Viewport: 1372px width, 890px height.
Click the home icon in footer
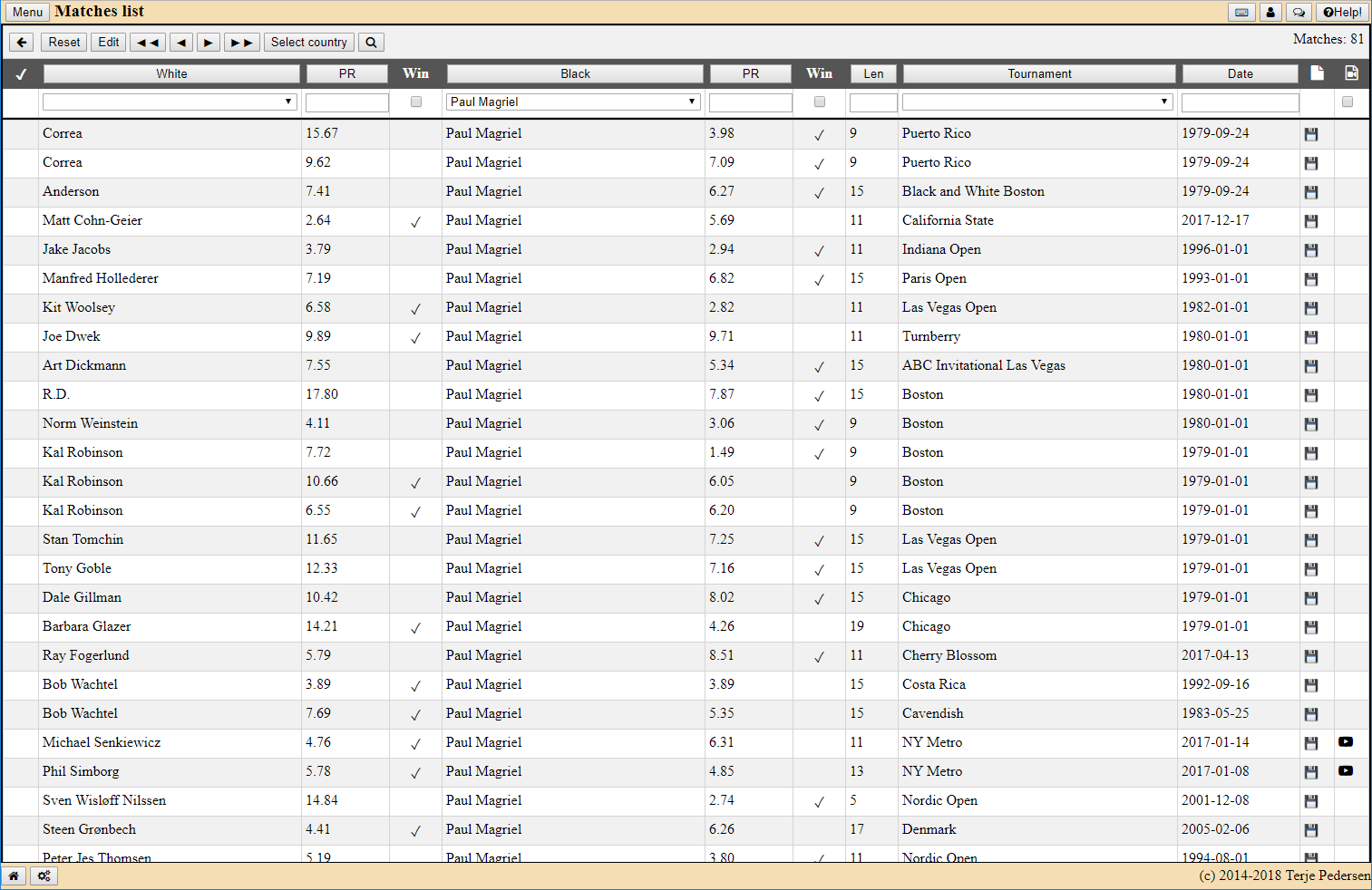tap(14, 875)
